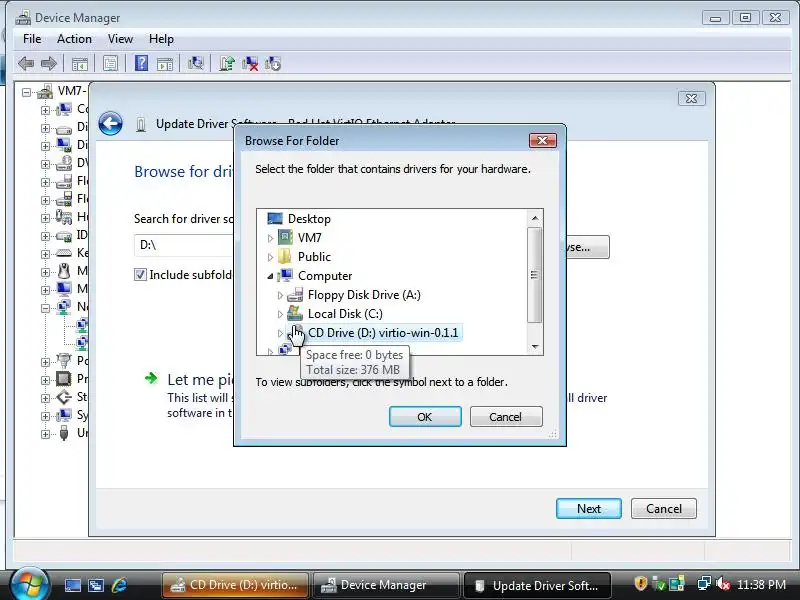The width and height of the screenshot is (800, 600).
Task: Click the 11:38 PM clock
Action: click(x=761, y=584)
